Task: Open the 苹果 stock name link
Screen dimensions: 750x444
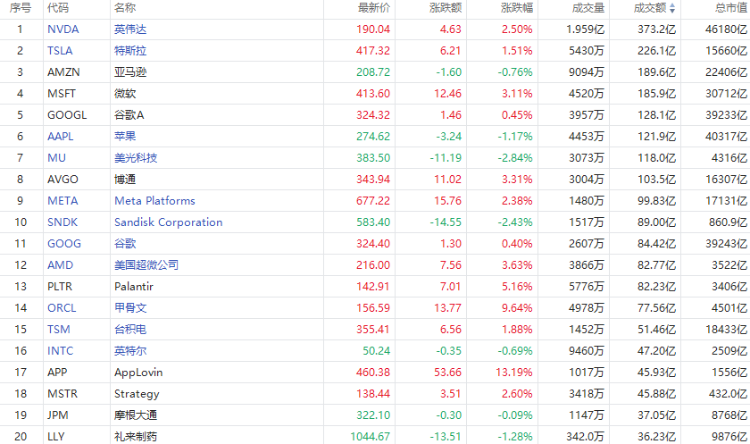Action: [x=125, y=136]
